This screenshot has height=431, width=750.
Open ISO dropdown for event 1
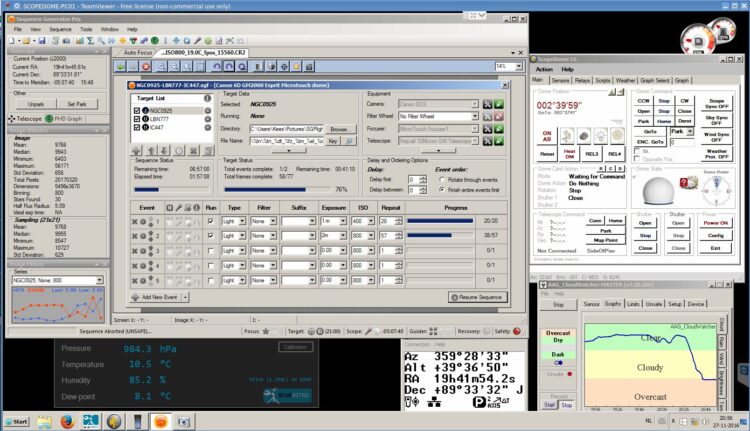pos(371,221)
